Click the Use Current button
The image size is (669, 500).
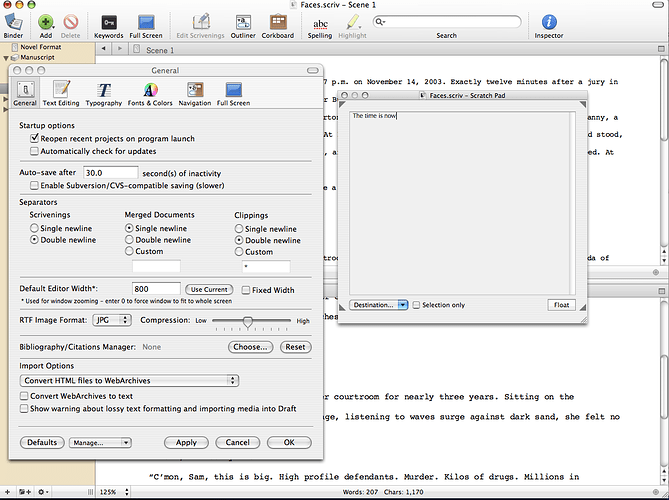coord(209,290)
